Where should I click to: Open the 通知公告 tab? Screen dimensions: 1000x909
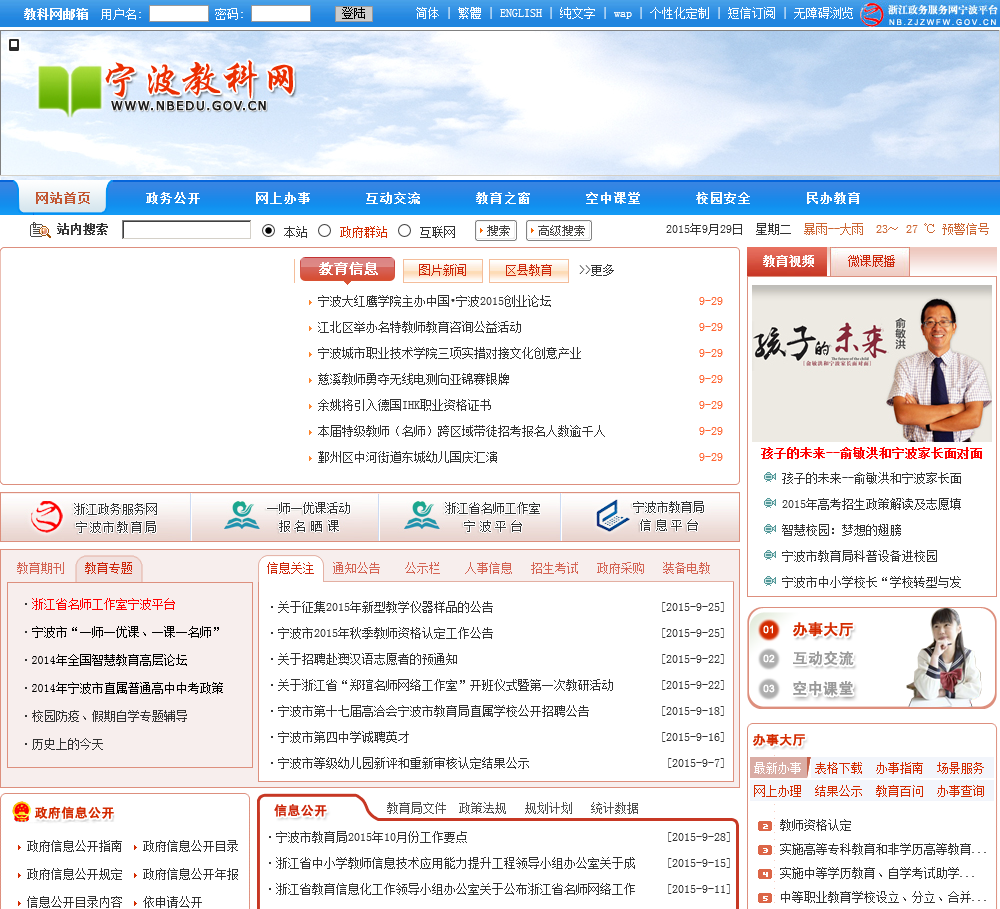pyautogui.click(x=356, y=568)
